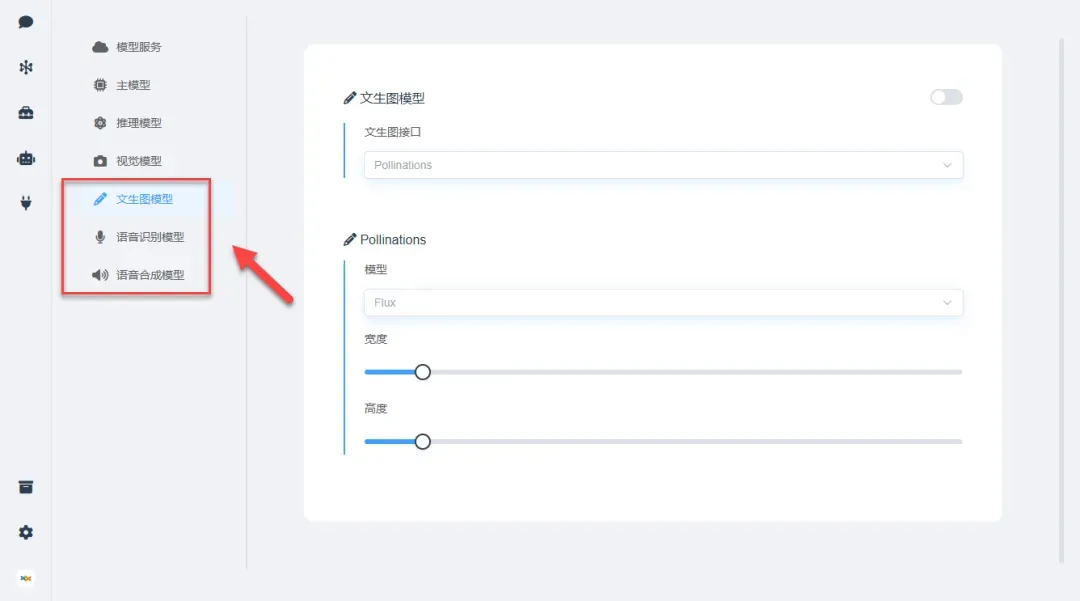Click the vertical scrollbar on the right
Viewport: 1080px width, 601px height.
[x=1061, y=300]
